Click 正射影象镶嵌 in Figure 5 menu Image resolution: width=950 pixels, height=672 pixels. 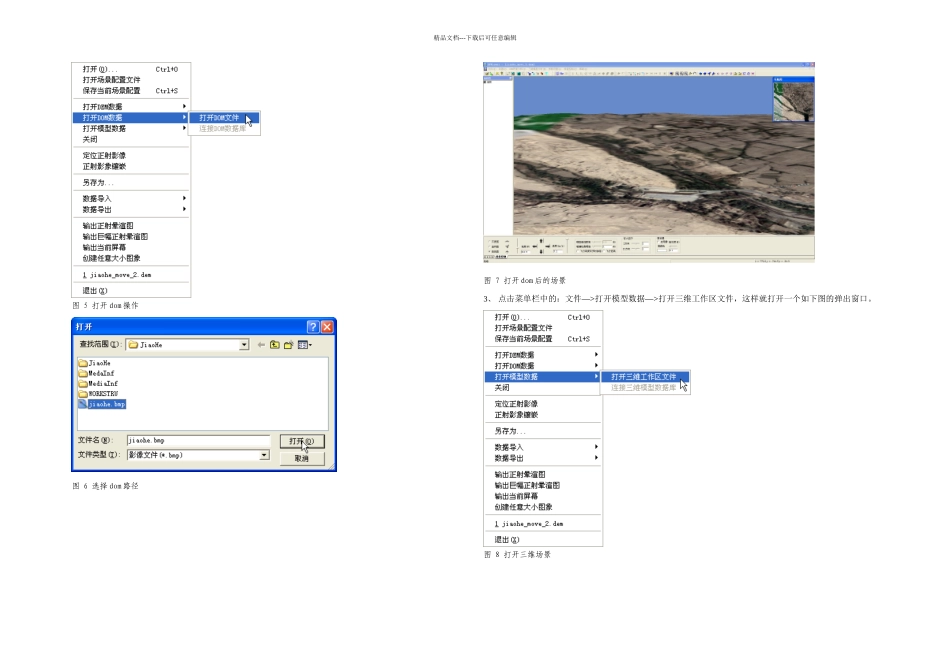coord(130,167)
